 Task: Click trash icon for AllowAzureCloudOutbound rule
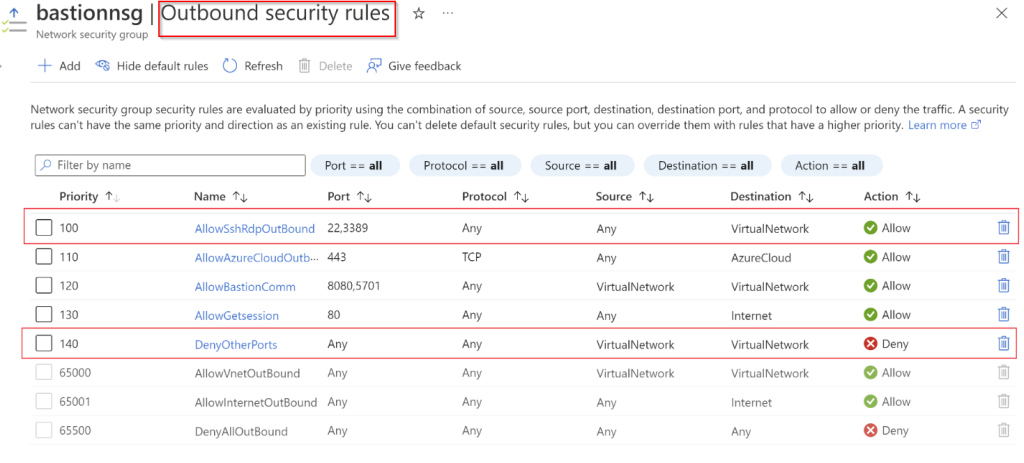point(1003,257)
